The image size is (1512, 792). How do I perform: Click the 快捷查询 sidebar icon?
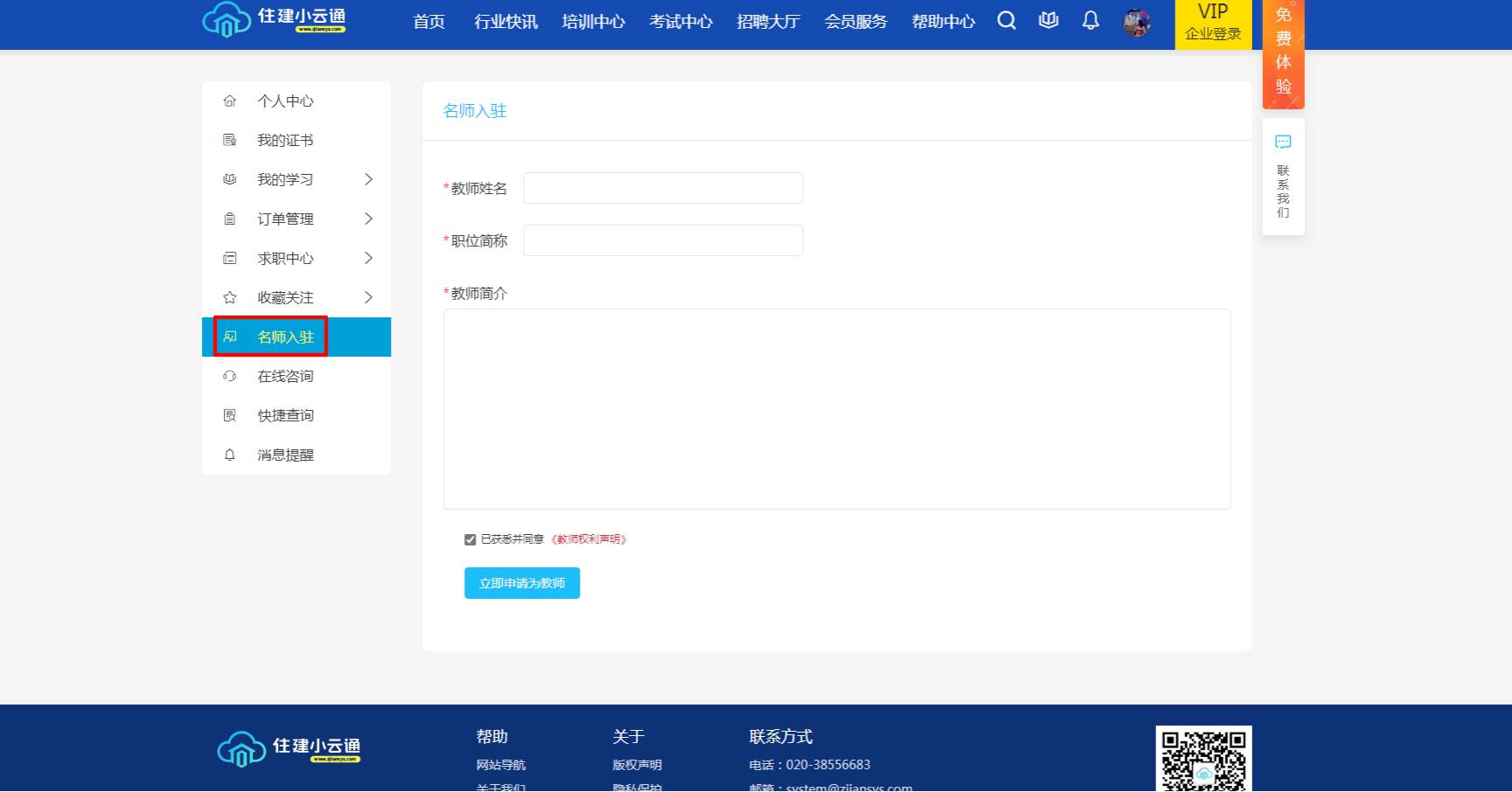coord(230,415)
